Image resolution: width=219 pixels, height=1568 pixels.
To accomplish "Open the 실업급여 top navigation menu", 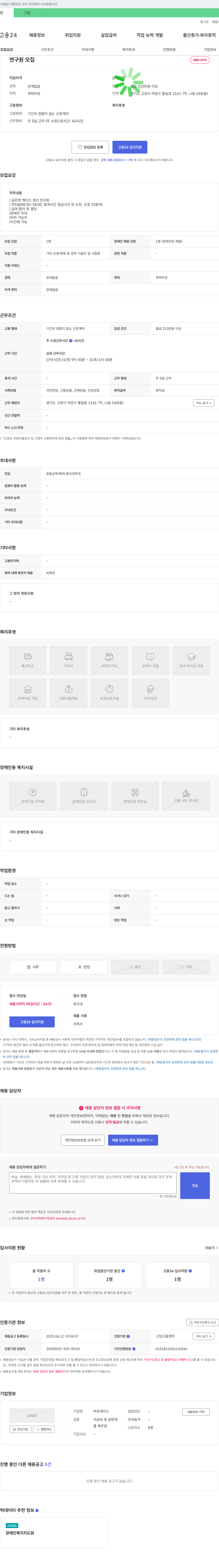I will coord(108,35).
